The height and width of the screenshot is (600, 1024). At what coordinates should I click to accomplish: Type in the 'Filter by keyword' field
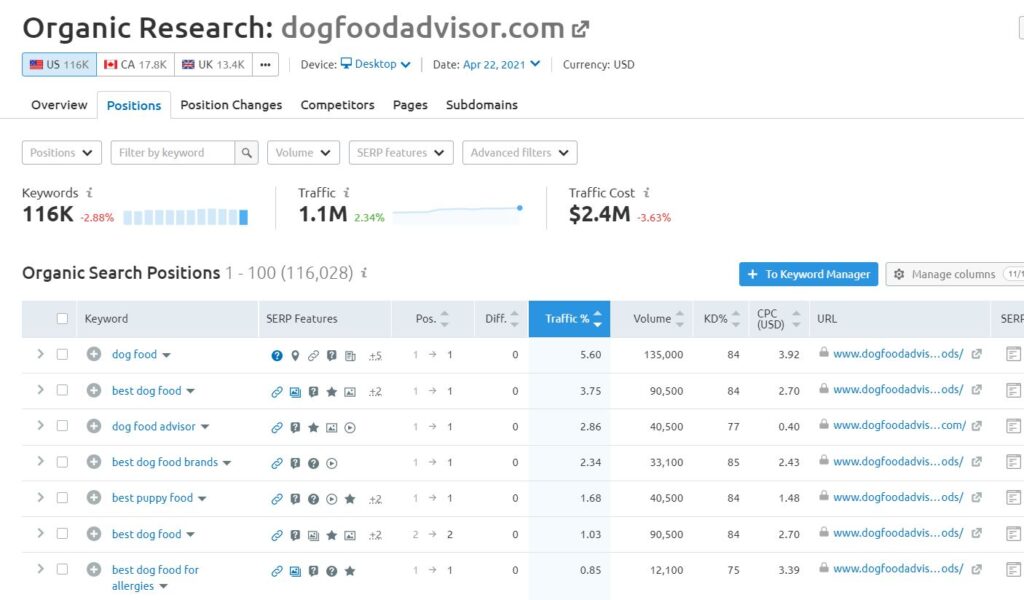[172, 153]
